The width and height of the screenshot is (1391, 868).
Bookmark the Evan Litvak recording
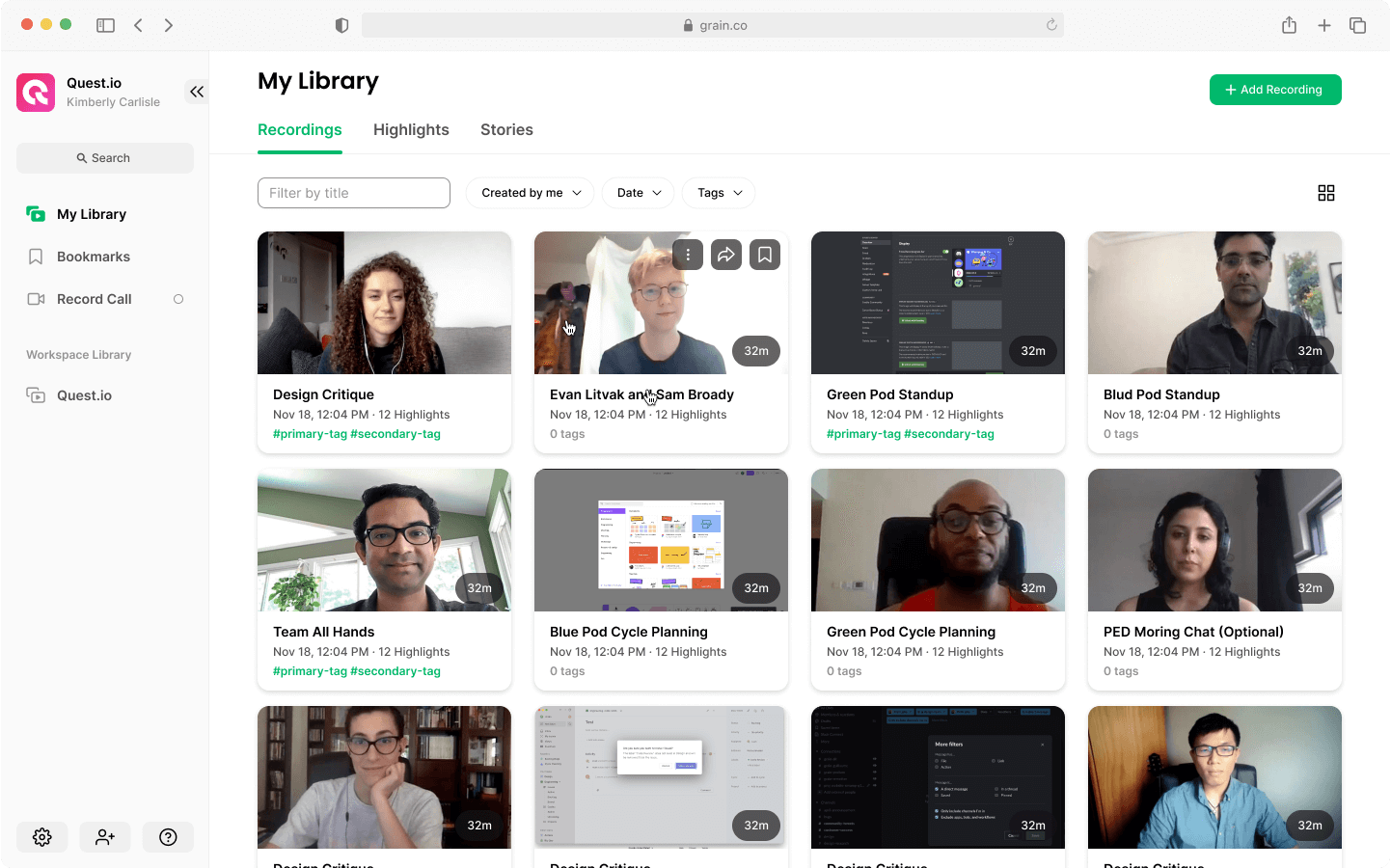point(764,254)
